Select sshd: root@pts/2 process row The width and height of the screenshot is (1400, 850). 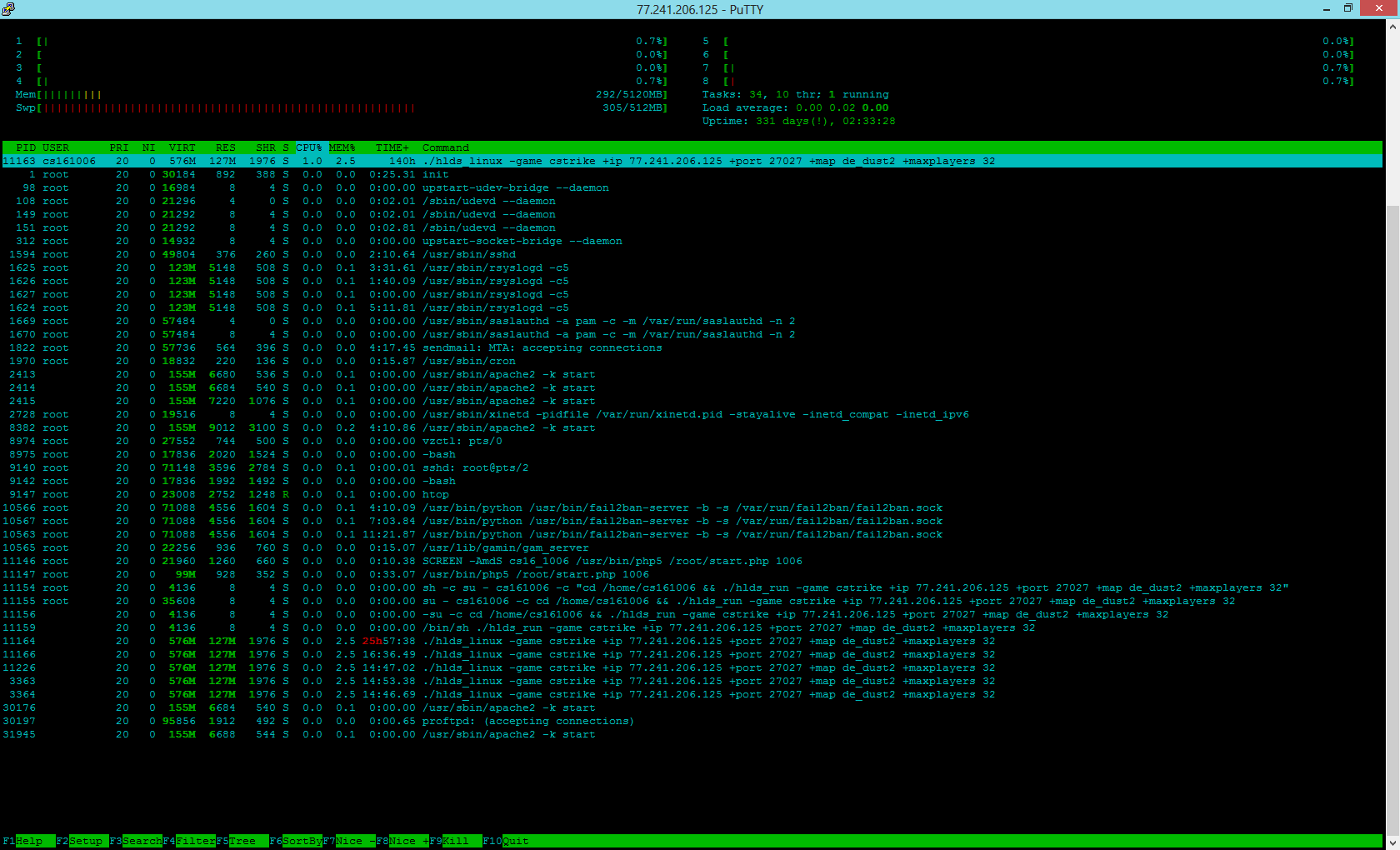click(692, 467)
